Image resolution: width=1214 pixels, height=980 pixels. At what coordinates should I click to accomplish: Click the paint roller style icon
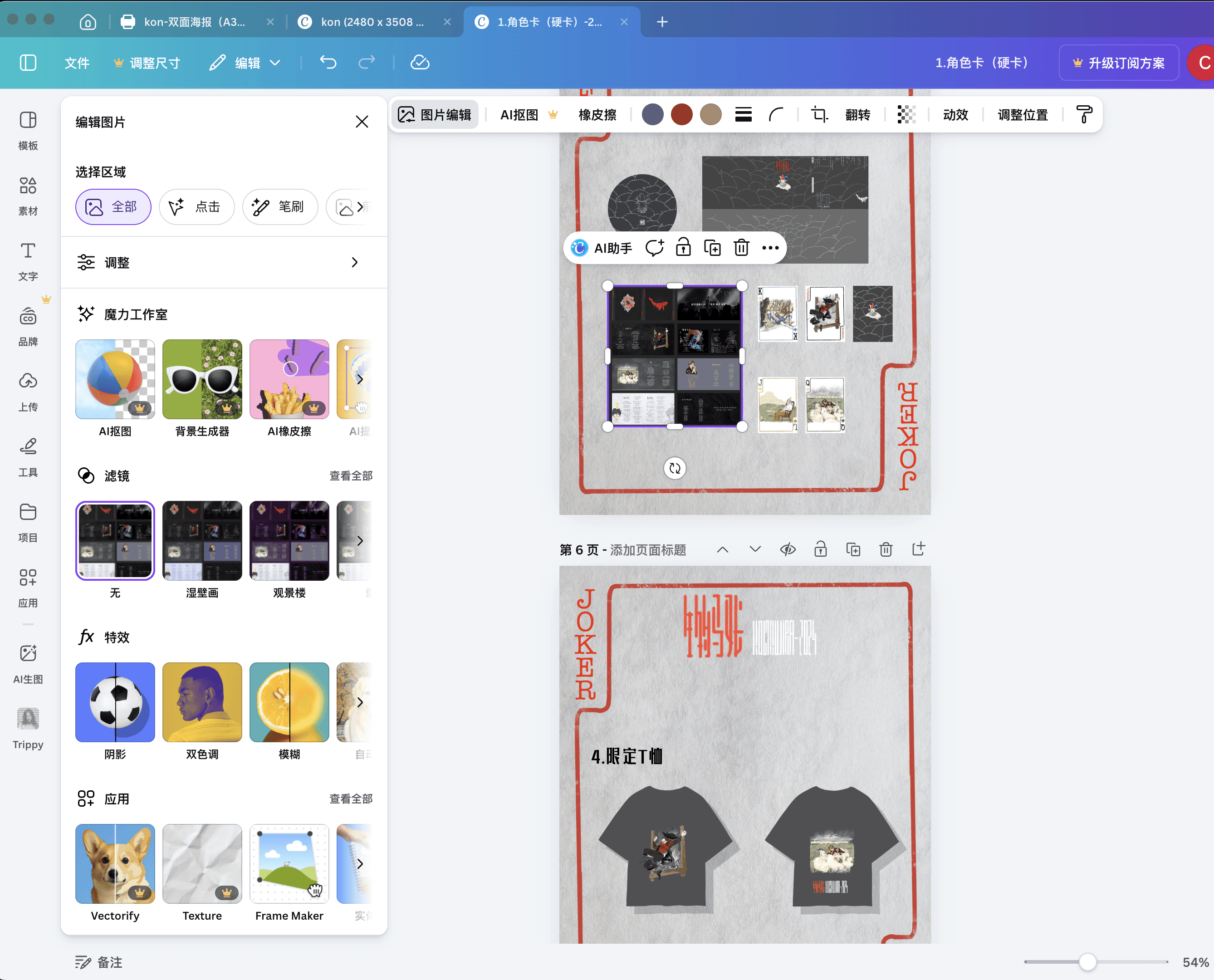tap(1084, 115)
